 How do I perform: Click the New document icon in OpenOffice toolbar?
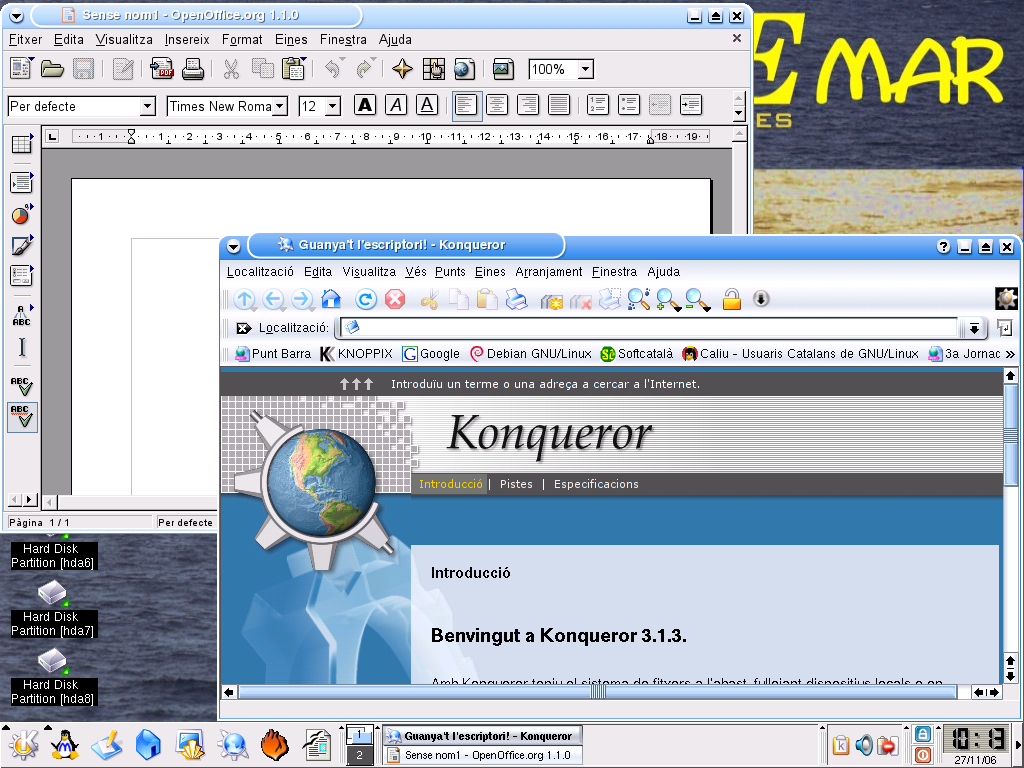tap(20, 69)
